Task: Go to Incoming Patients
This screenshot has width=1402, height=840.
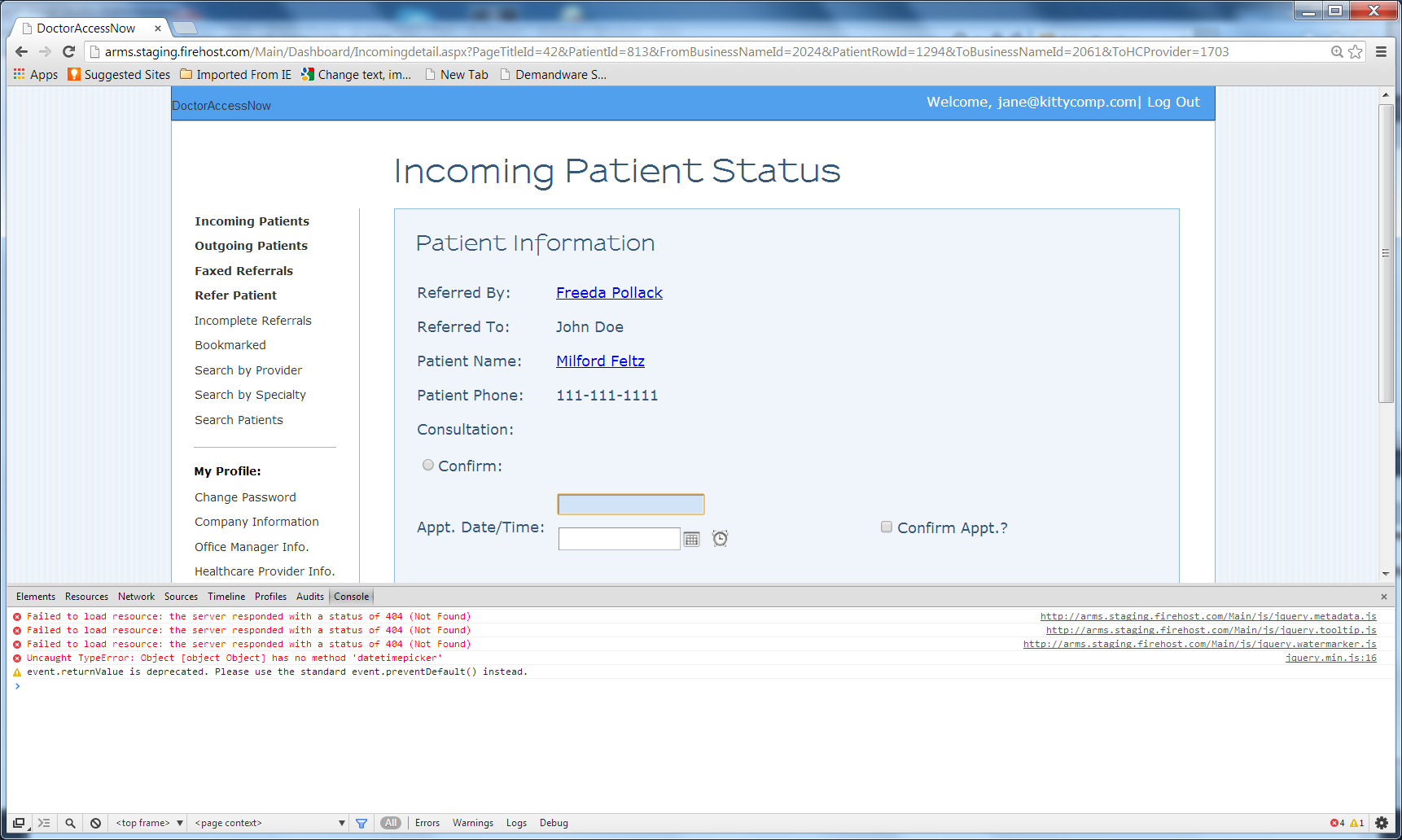Action: tap(252, 221)
